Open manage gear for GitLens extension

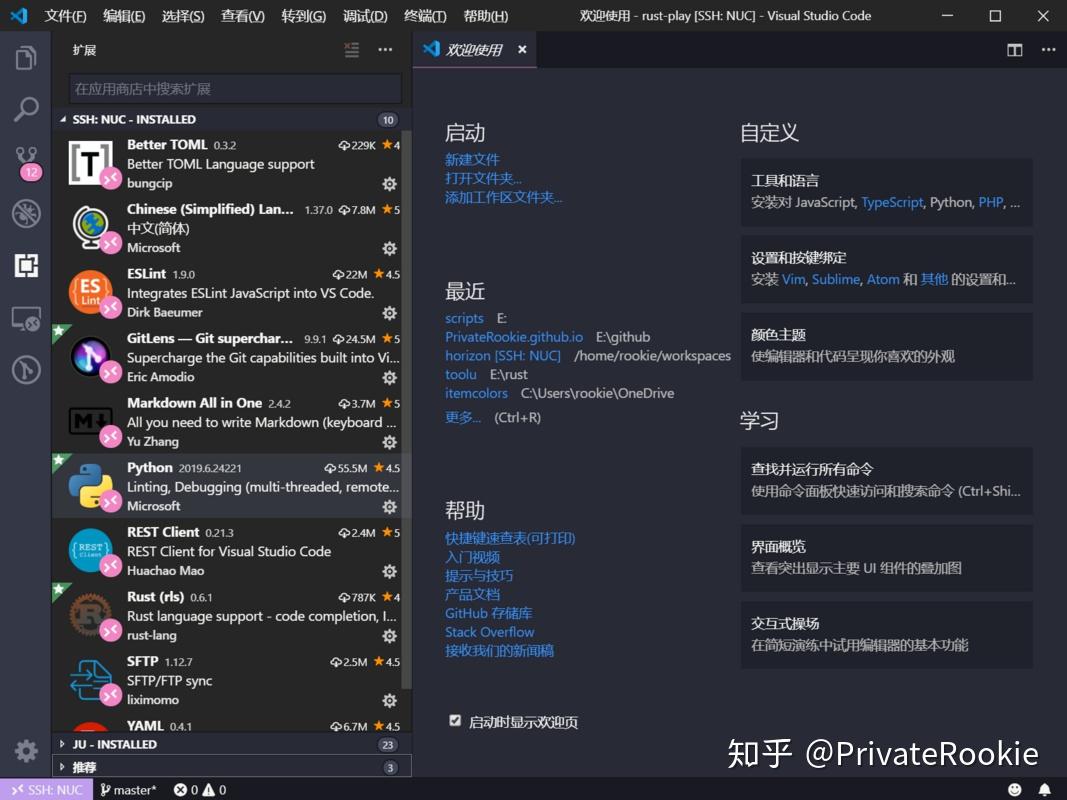tap(389, 378)
